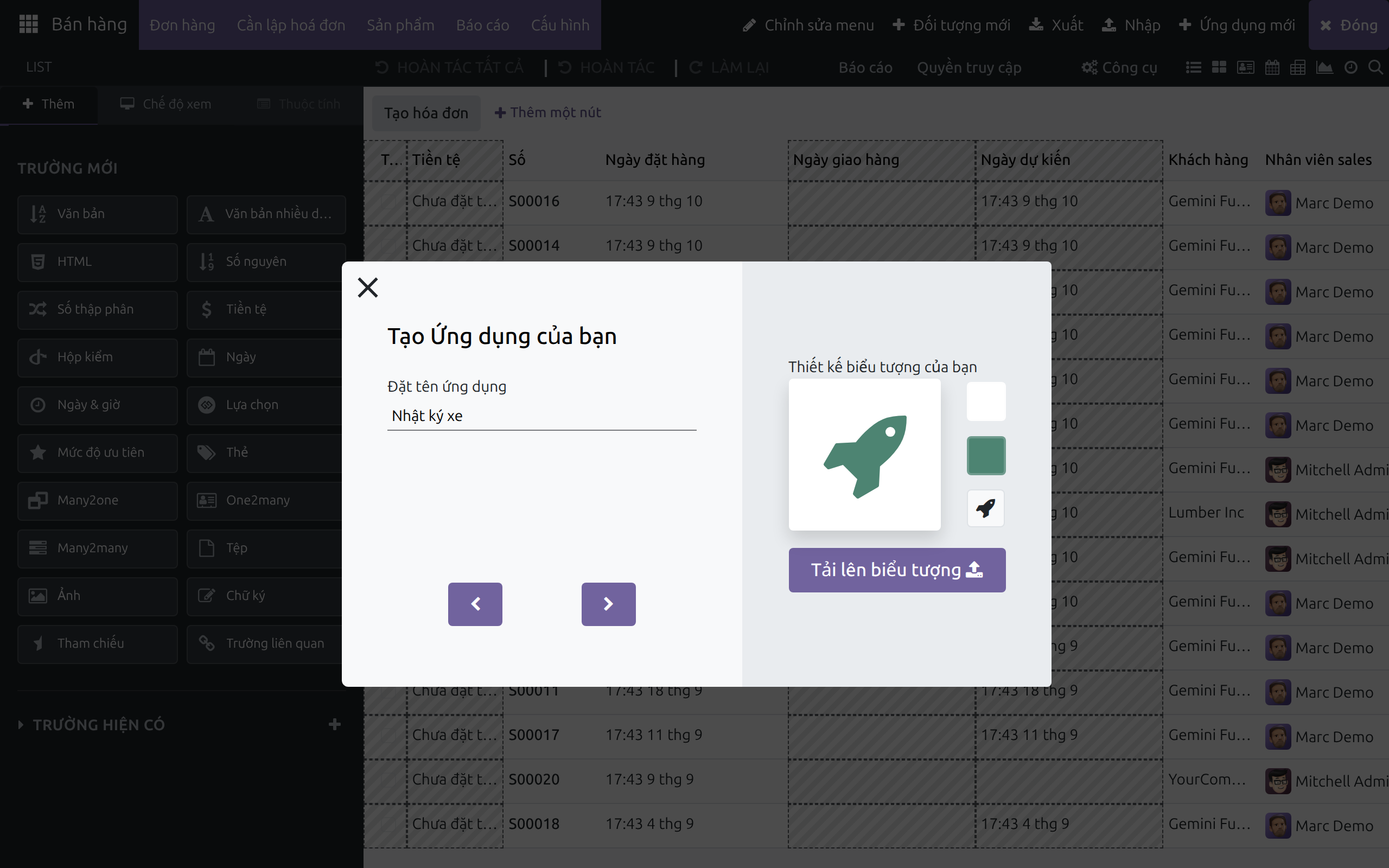1389x868 pixels.
Task: Select the Form view contact-card icon
Action: click(1246, 68)
